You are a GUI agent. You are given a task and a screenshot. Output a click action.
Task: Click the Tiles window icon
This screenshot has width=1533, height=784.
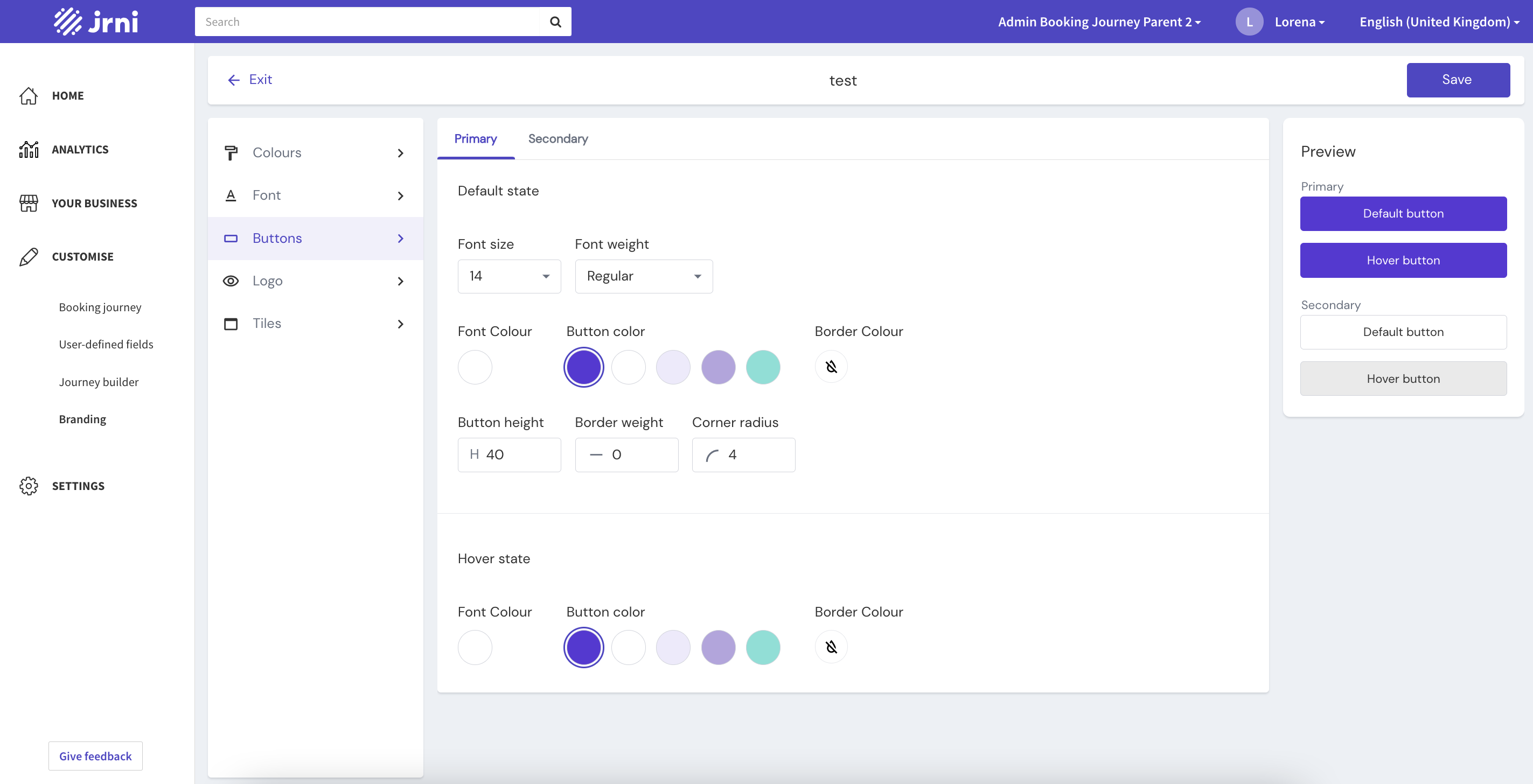231,324
